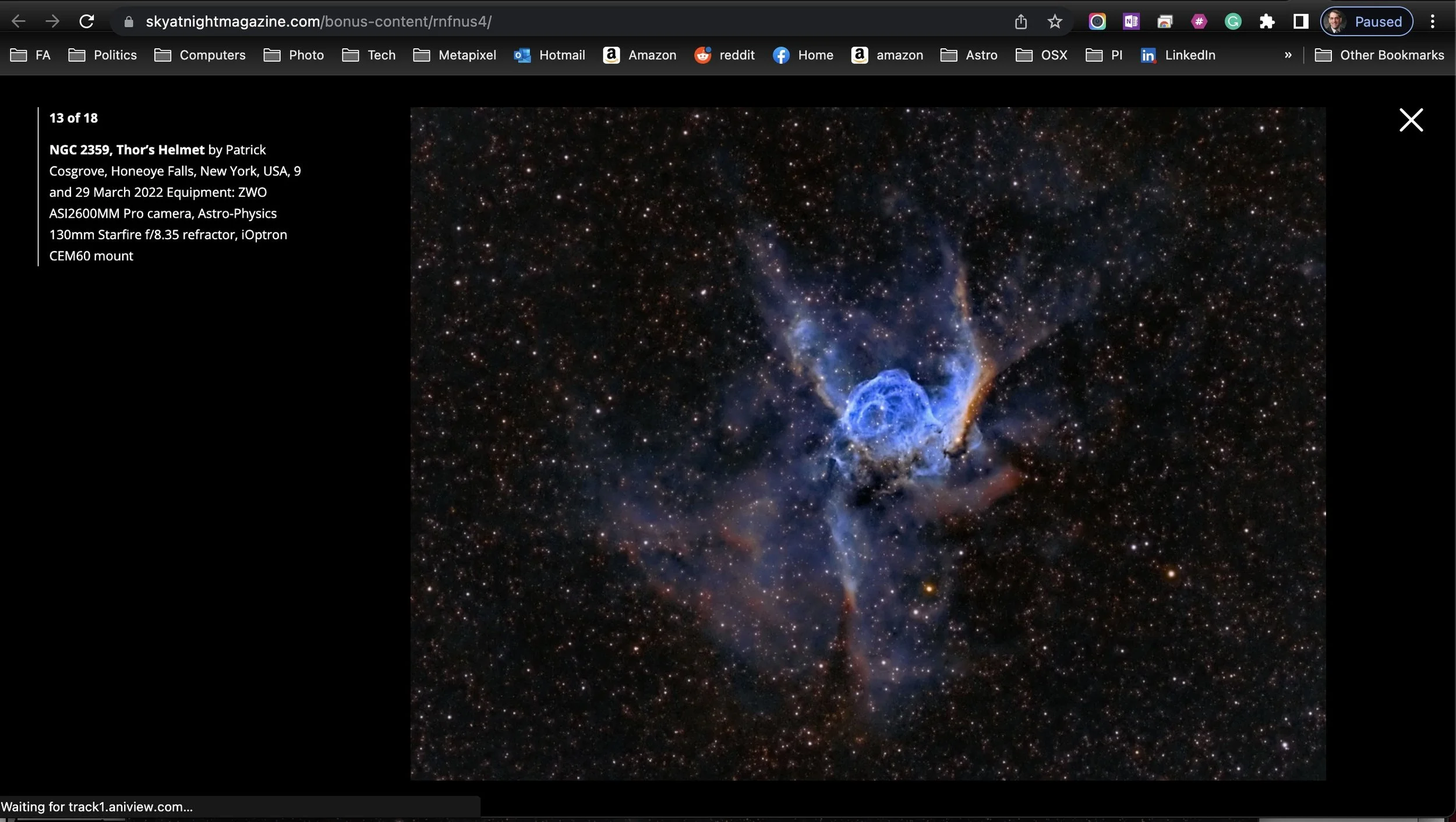Expand hidden bookmarks with double chevron
The image size is (1456, 822).
point(1288,55)
